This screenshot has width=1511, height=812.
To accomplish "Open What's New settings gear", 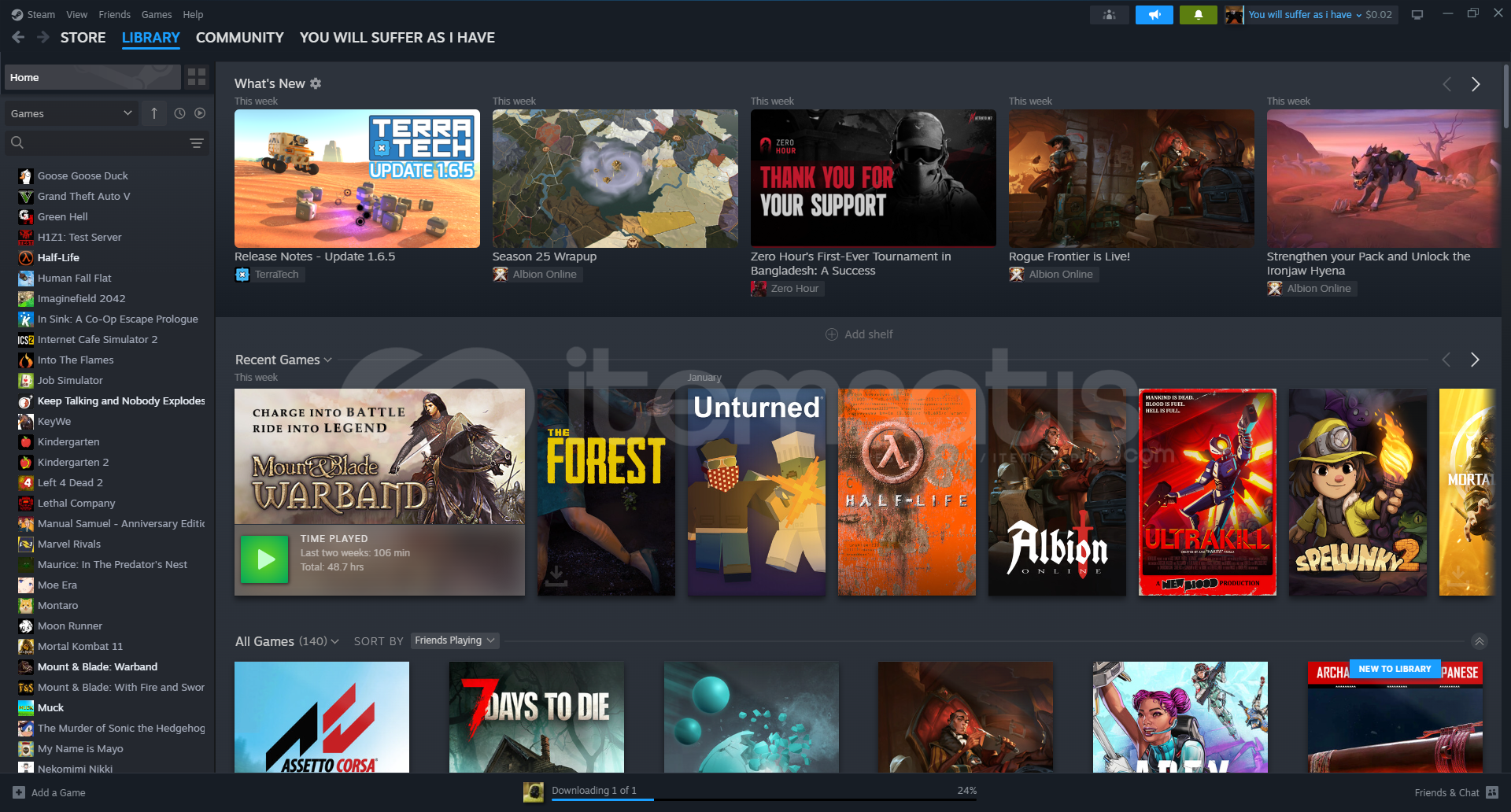I will click(316, 83).
